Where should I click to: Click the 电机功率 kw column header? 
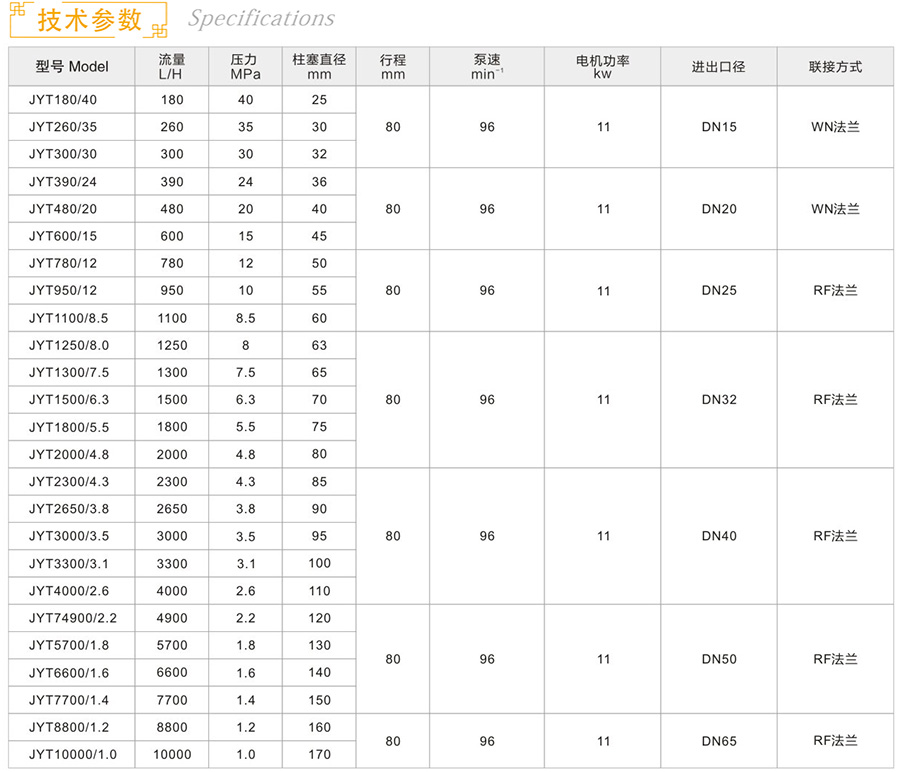(x=603, y=67)
